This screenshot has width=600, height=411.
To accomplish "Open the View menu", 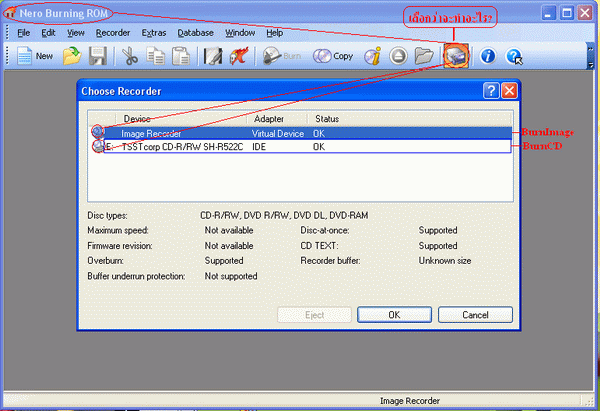I will (x=76, y=33).
